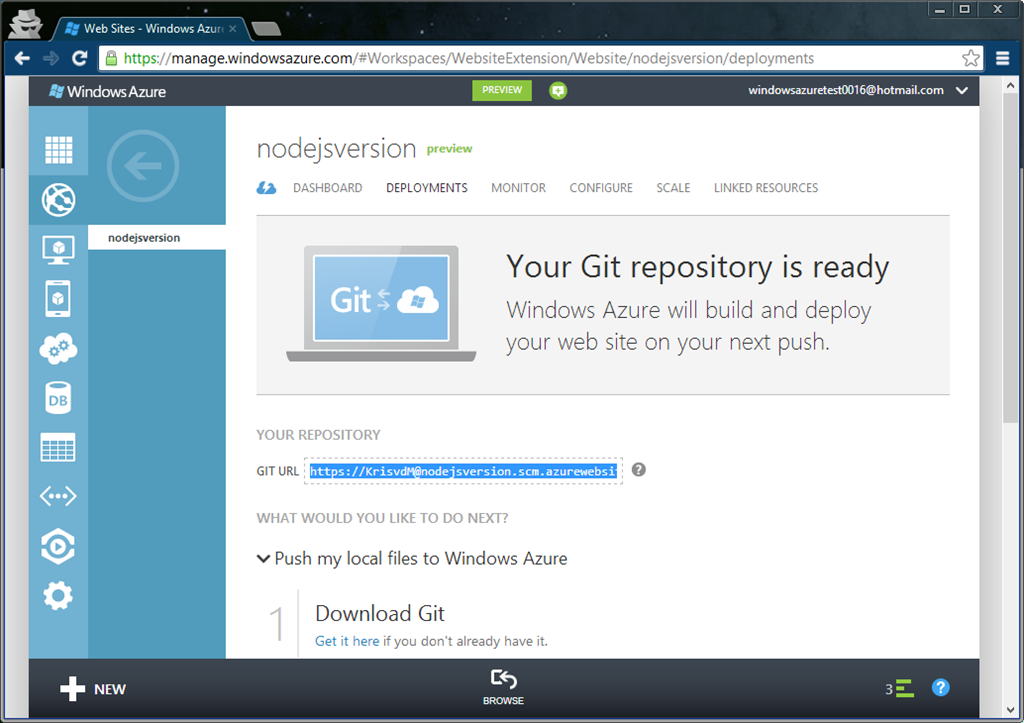
Task: Click the help icon beside Git URL
Action: coord(638,470)
